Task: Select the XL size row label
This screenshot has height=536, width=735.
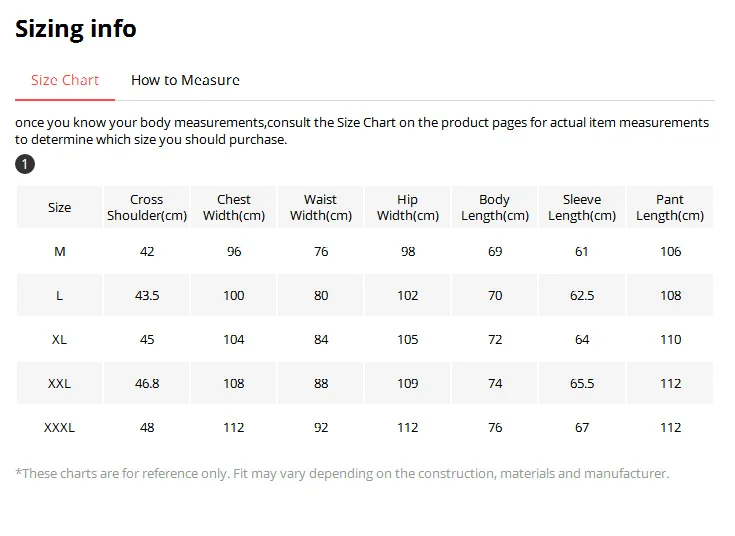Action: tap(60, 339)
